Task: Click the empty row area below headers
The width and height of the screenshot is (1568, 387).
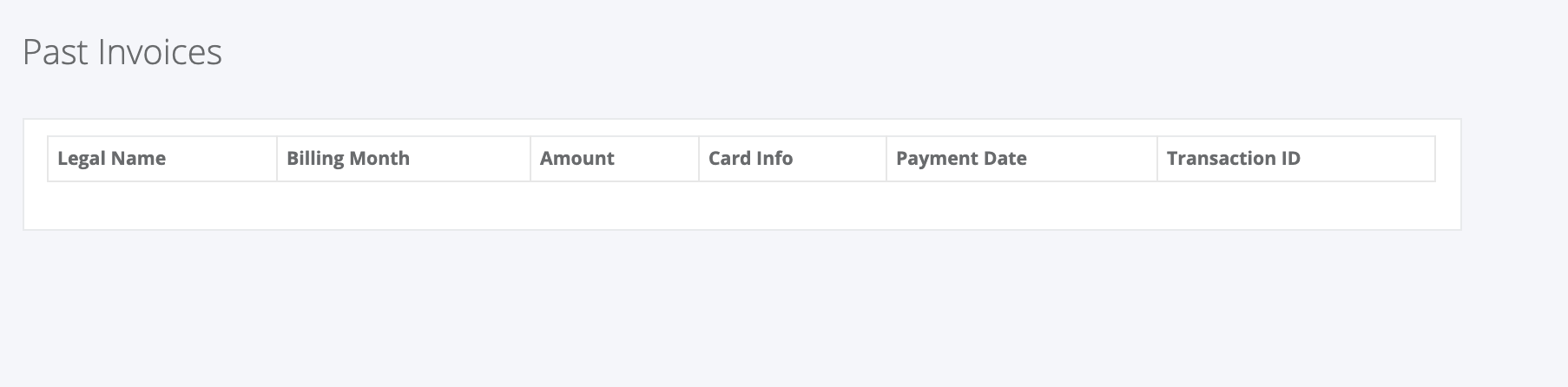Action: point(741,205)
